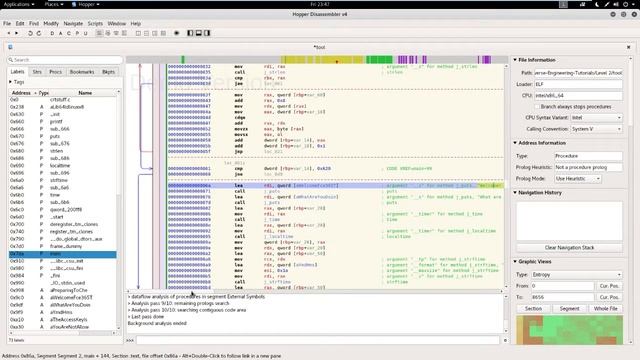Screen dimensions: 640x360
Task: Click the Section button
Action: point(533,309)
